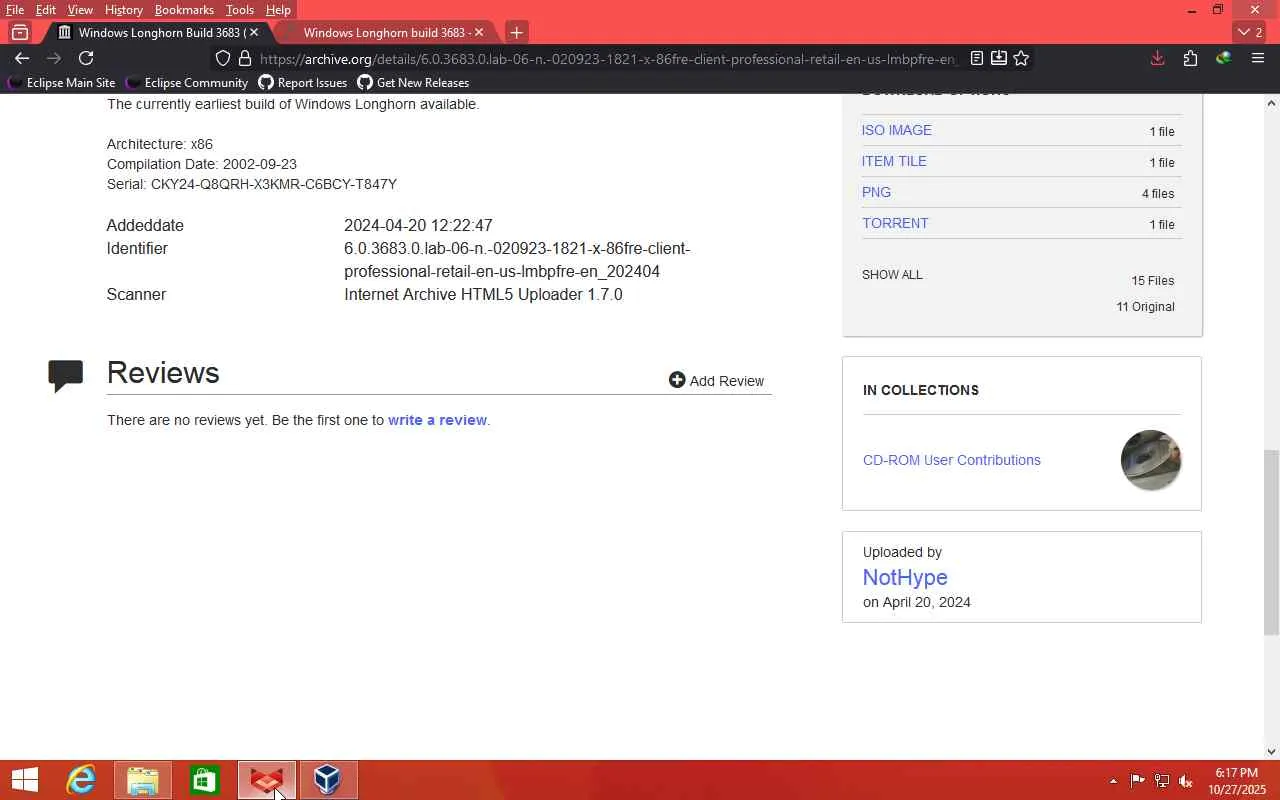Open a new browser tab

[516, 32]
